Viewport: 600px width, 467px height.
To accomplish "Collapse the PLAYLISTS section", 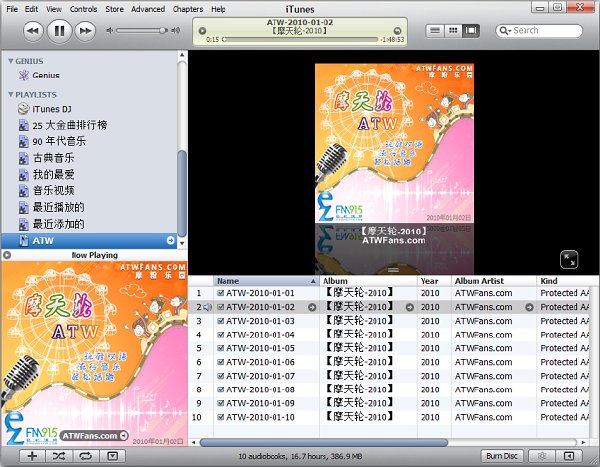I will pos(11,94).
